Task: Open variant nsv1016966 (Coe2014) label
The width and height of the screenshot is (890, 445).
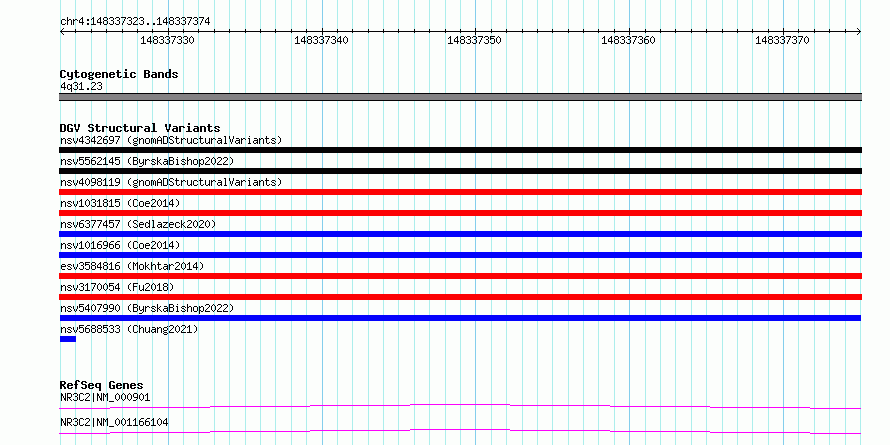Action: point(120,245)
